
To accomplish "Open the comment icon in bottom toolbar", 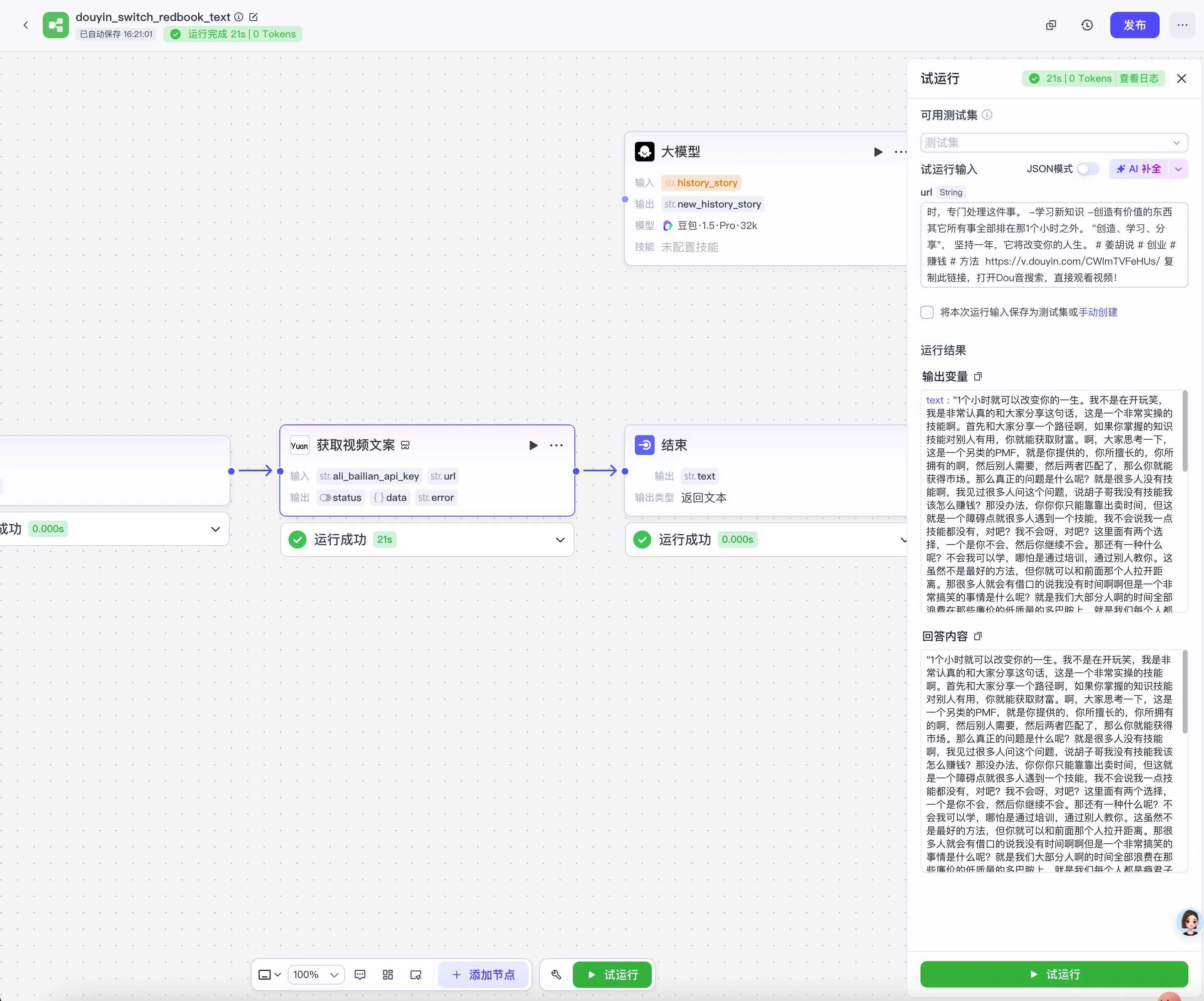I will [x=360, y=975].
